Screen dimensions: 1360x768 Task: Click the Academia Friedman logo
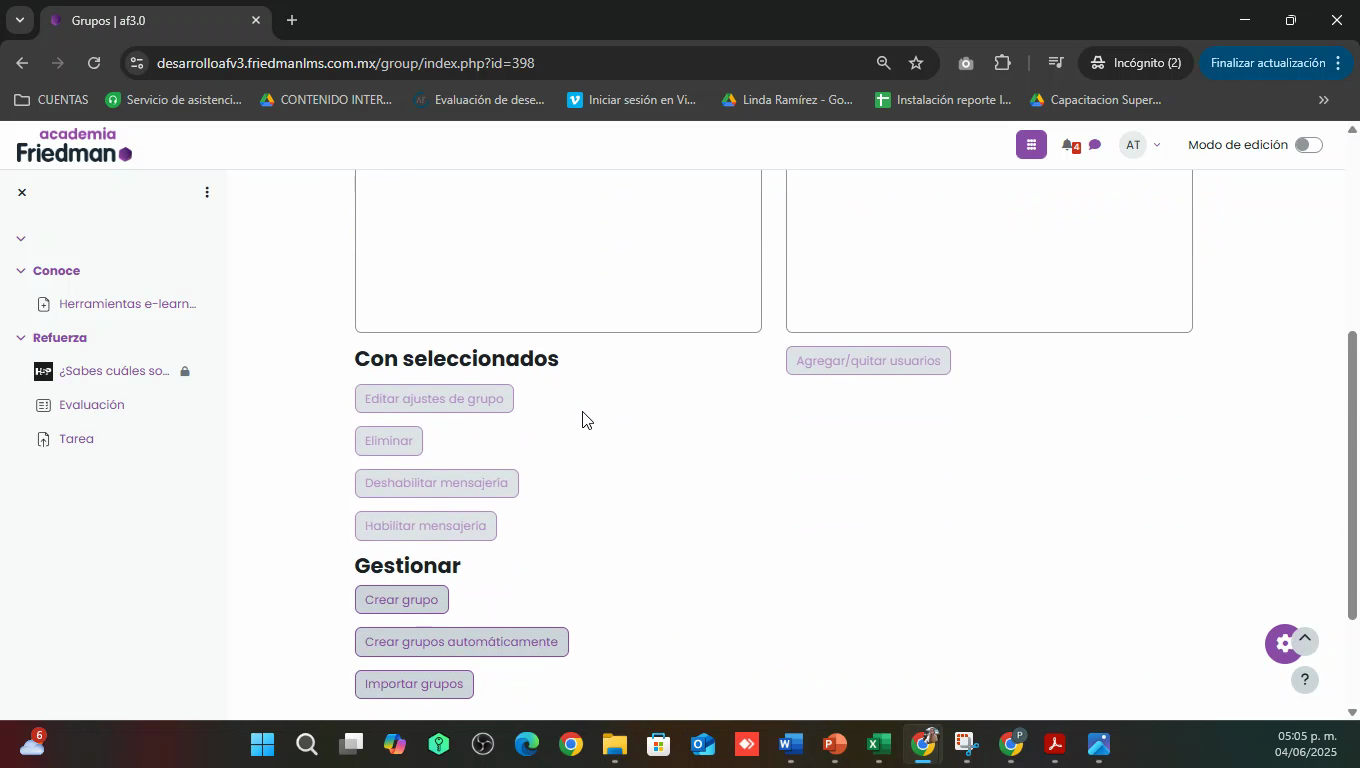click(74, 145)
